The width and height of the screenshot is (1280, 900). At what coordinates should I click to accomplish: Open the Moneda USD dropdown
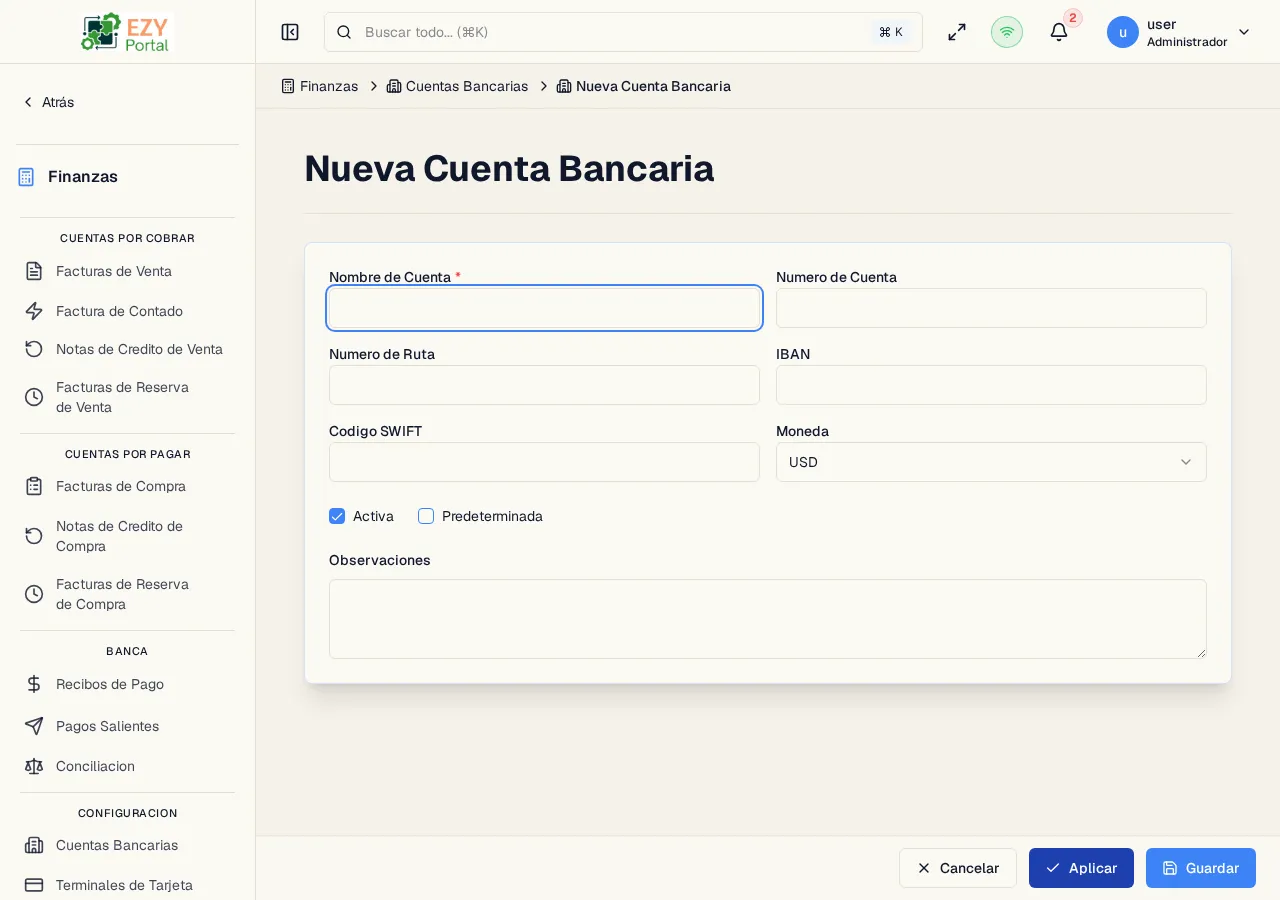point(991,462)
